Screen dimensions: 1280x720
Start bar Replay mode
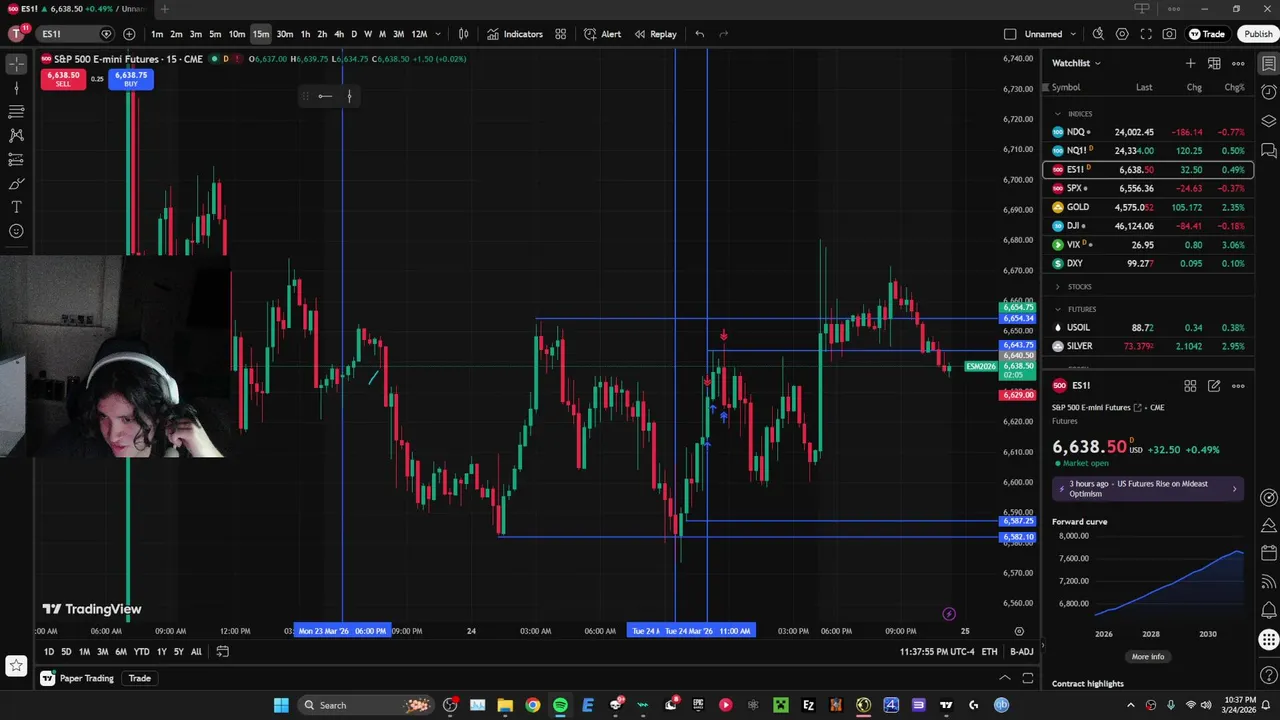click(x=655, y=34)
